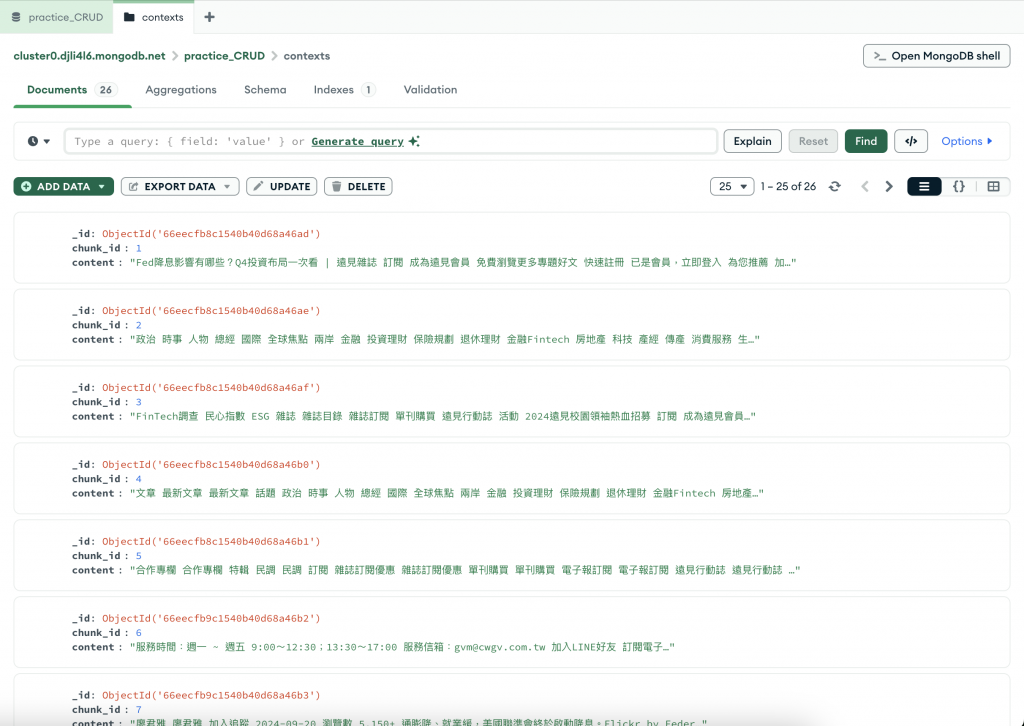Click the UPDATE button
The height and width of the screenshot is (726, 1024).
[x=281, y=187]
